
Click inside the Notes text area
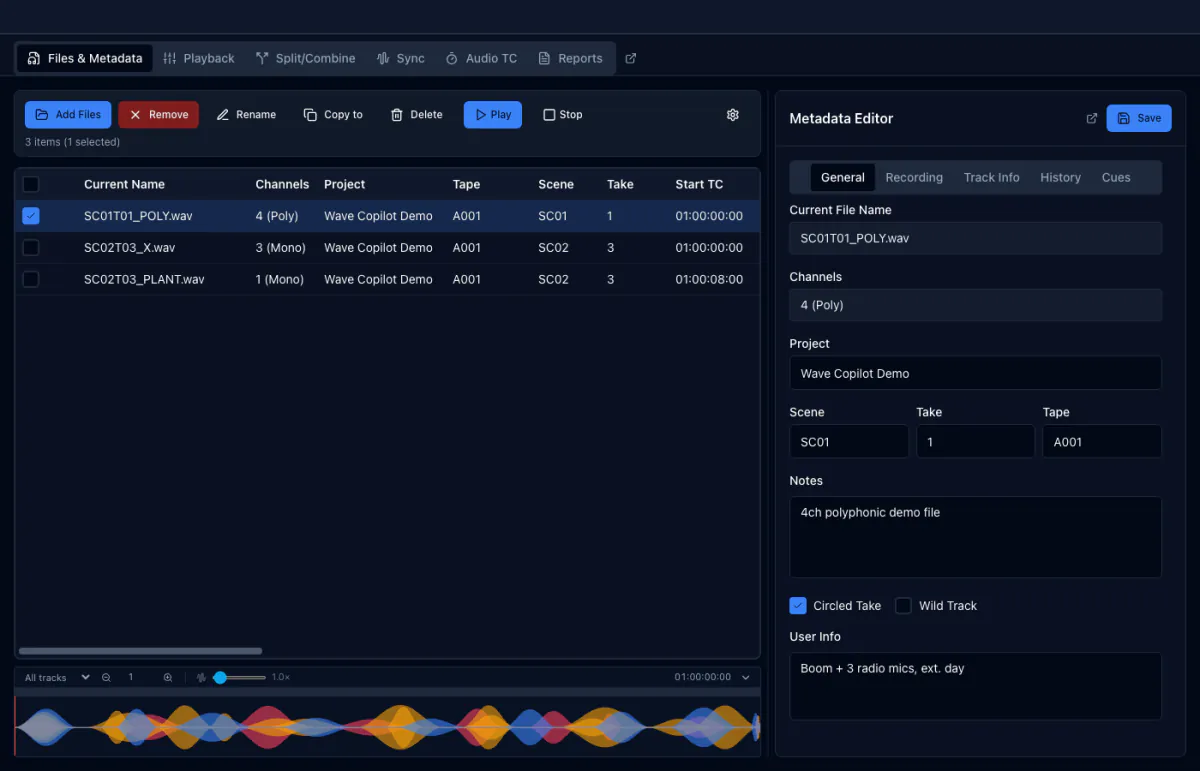[975, 537]
